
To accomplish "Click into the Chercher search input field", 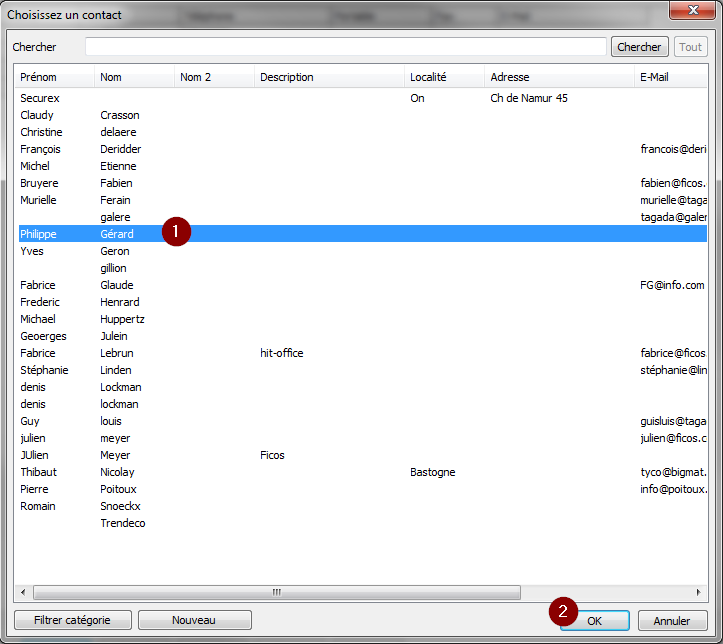I will pos(345,47).
